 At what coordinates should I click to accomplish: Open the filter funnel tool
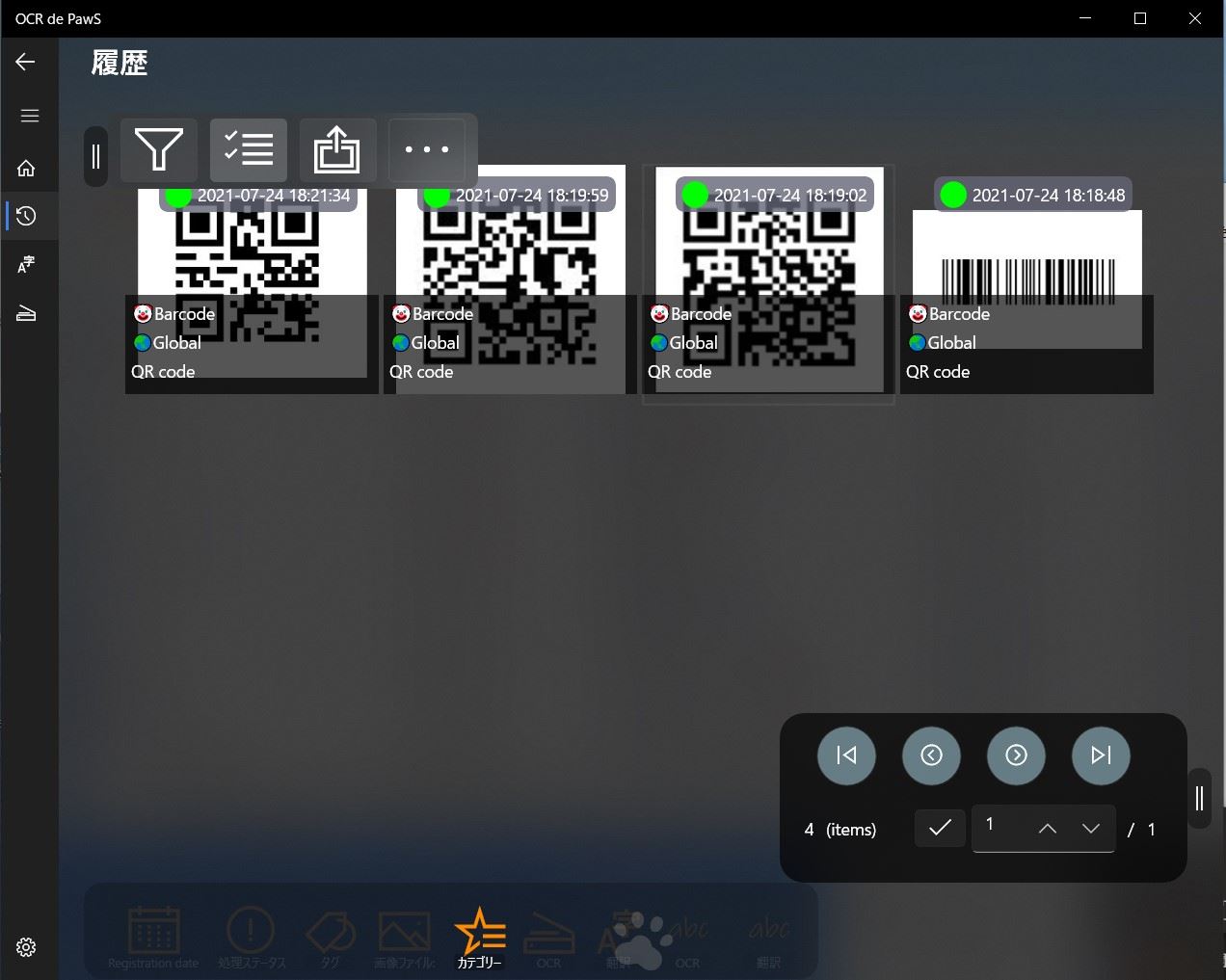[x=159, y=150]
